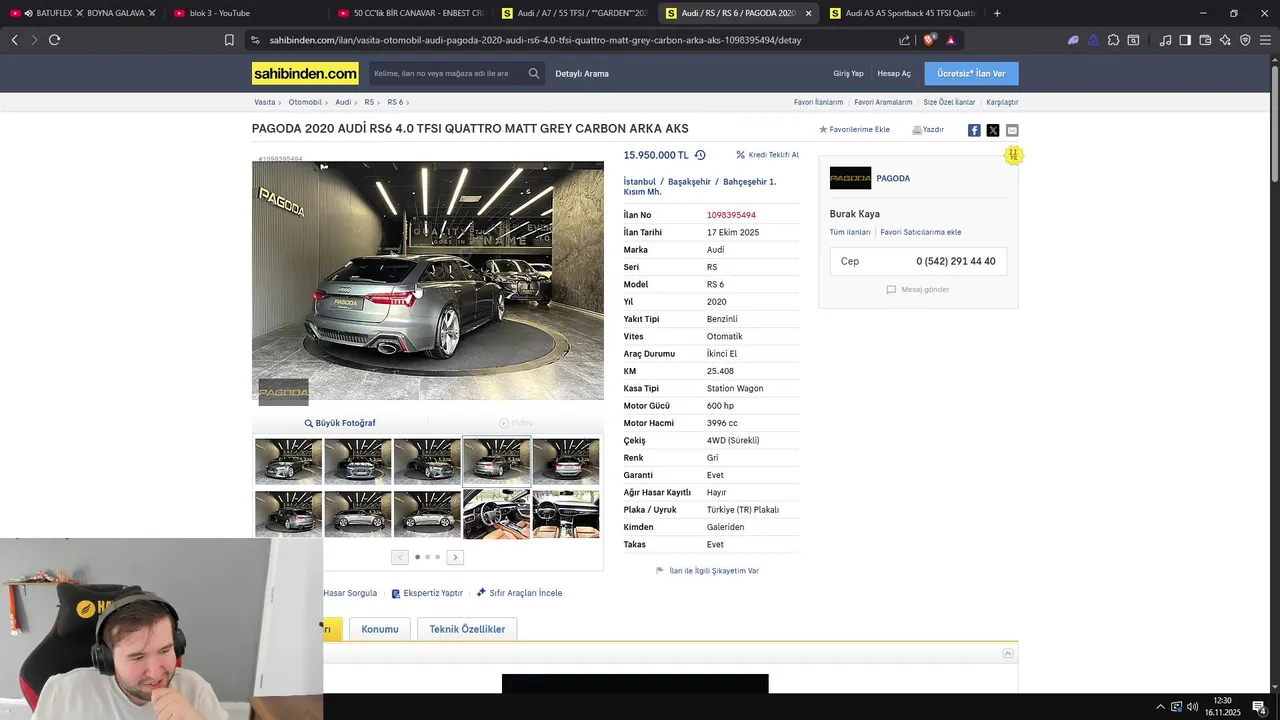Viewport: 1280px width, 720px height.
Task: Go to previous photo thumbnail page
Action: click(x=400, y=557)
